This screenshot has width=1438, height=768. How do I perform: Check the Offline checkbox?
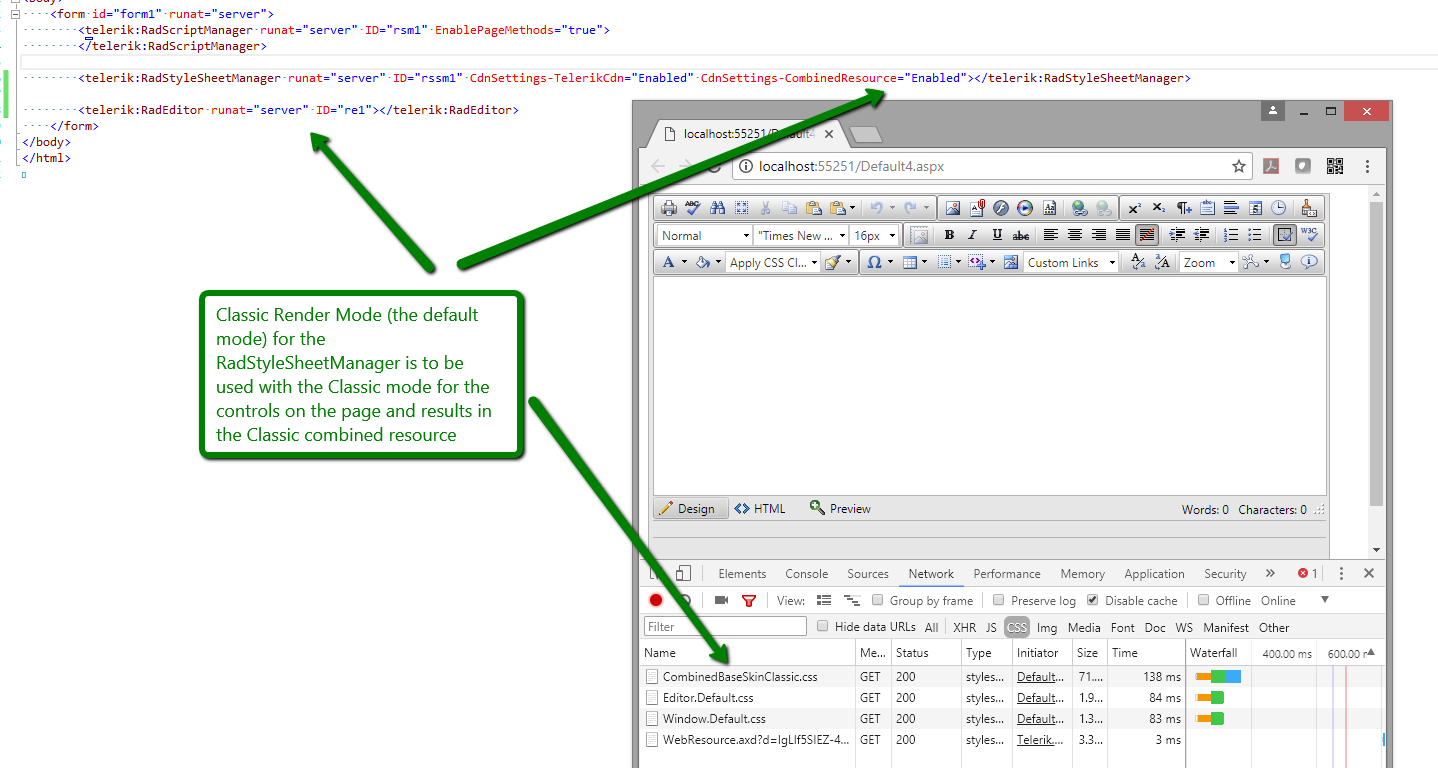[x=1204, y=600]
